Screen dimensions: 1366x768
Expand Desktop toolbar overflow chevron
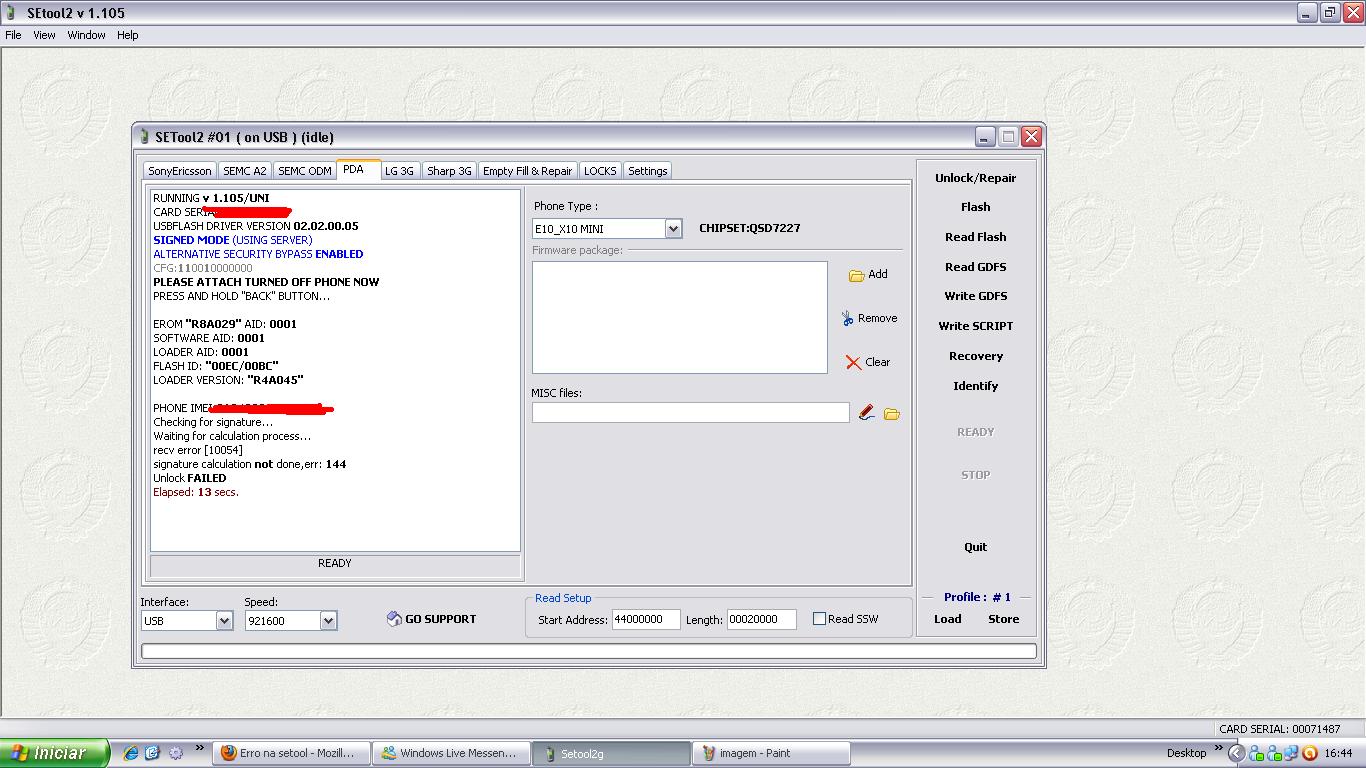pyautogui.click(x=1219, y=748)
